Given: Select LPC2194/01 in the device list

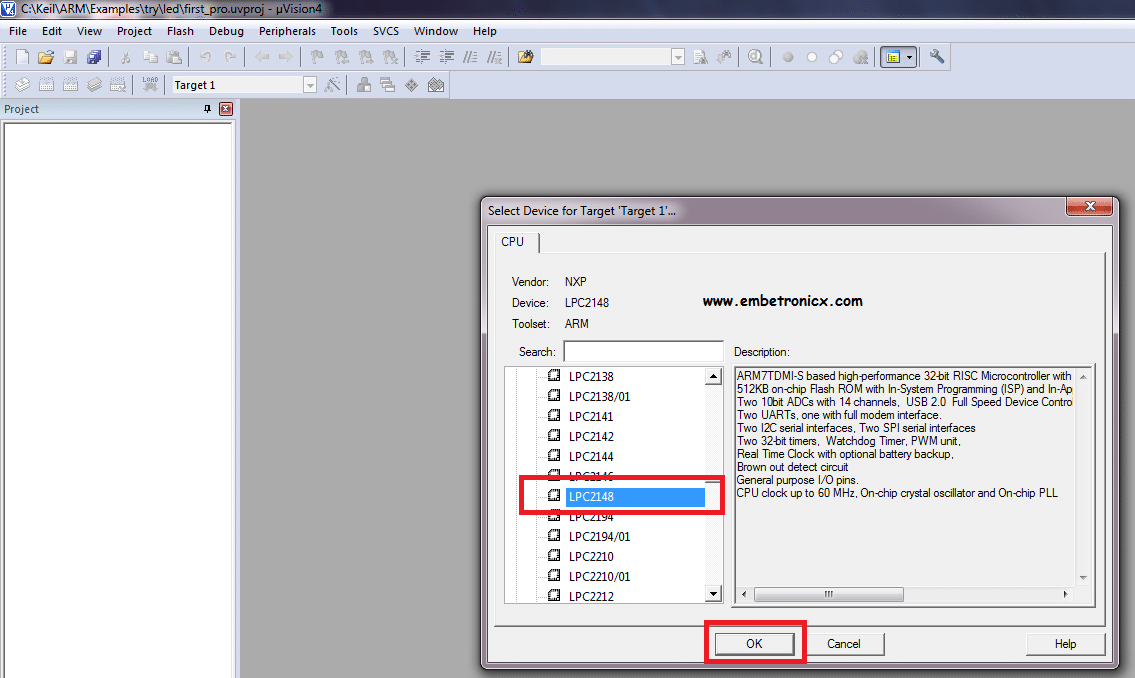Looking at the screenshot, I should [x=599, y=536].
